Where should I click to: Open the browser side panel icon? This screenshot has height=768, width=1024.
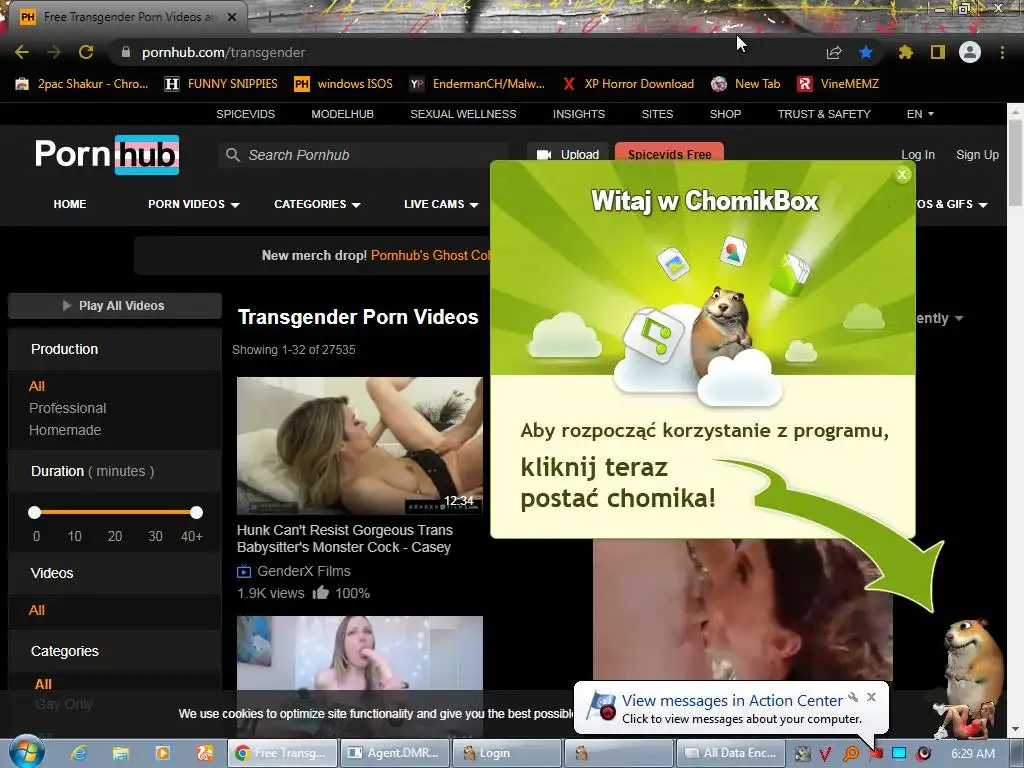938,52
